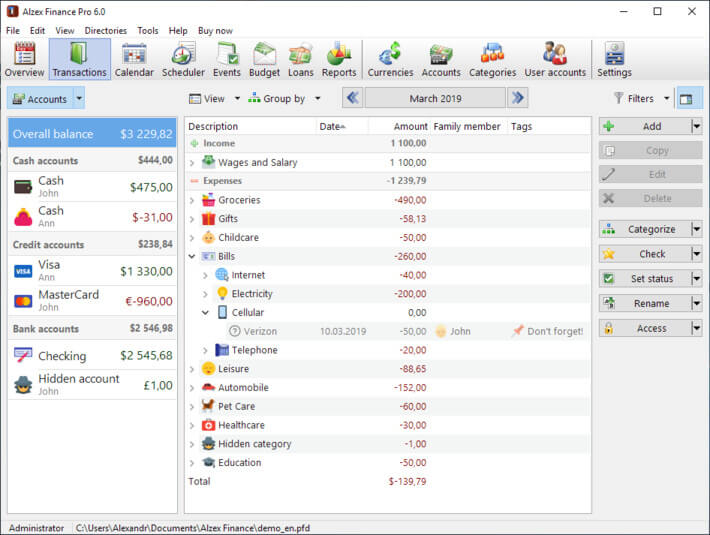Open the Access dropdown arrow
Viewport: 710px width, 535px height.
click(x=697, y=328)
